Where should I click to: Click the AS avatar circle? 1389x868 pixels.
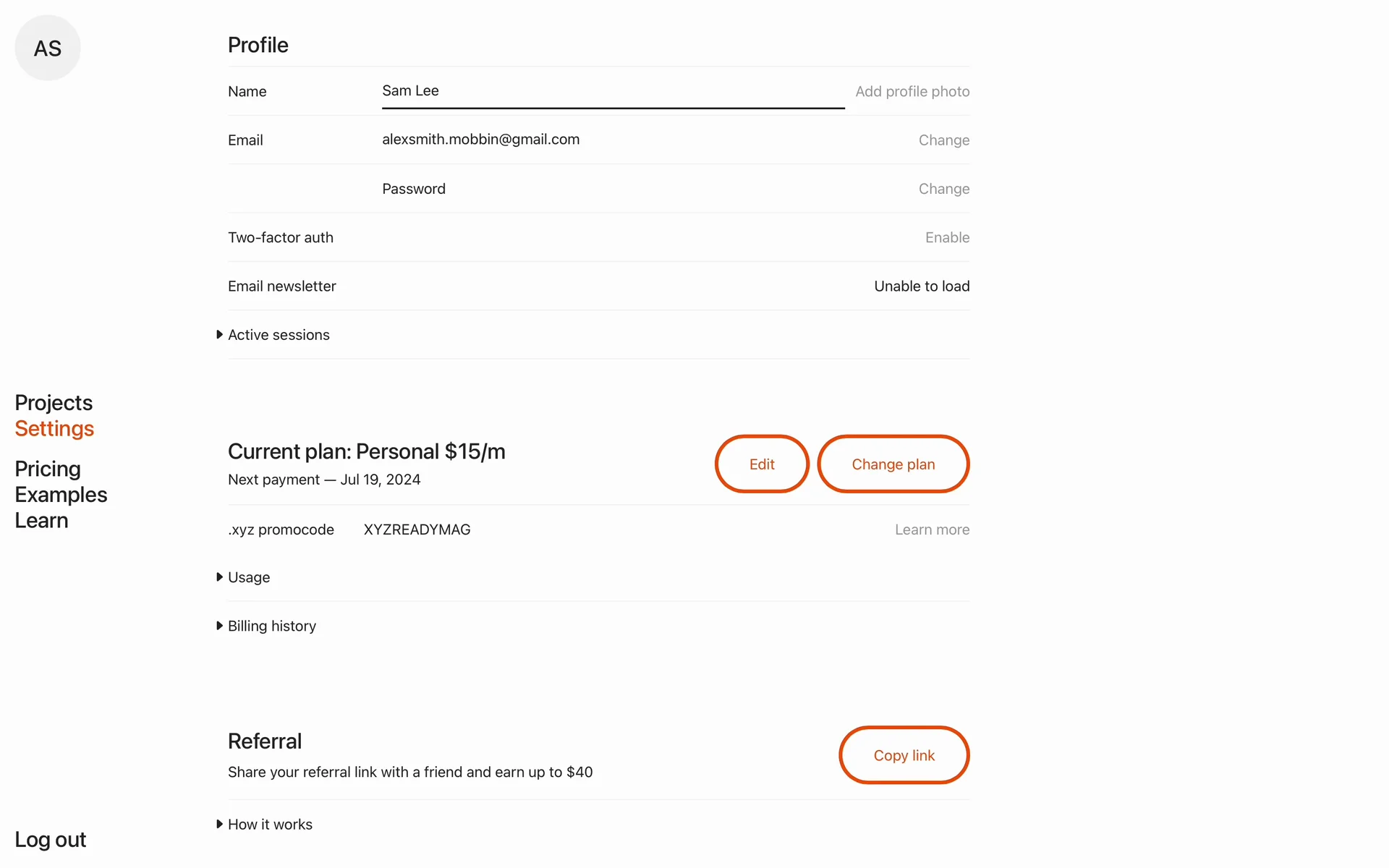tap(48, 48)
